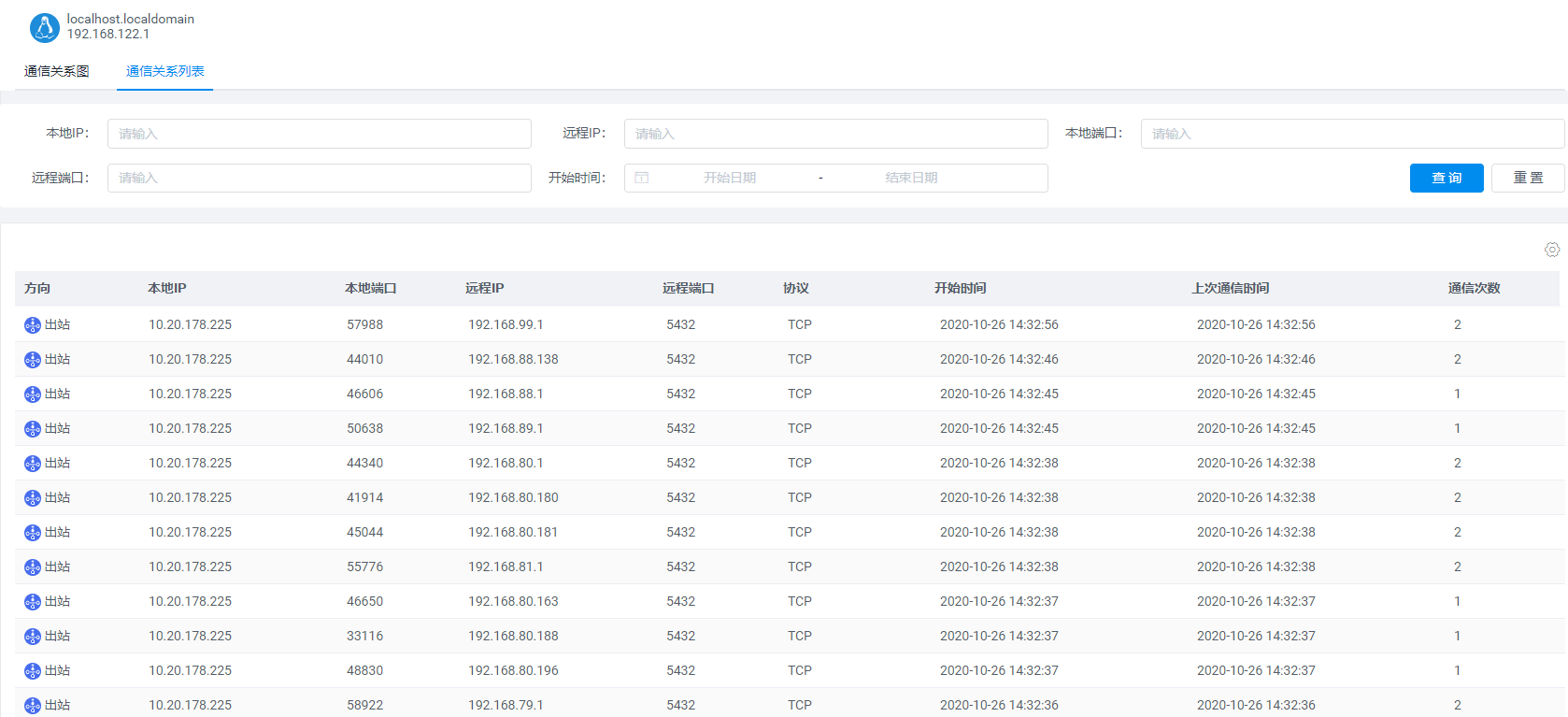
Task: Click the 本地端口 column header
Action: click(371, 288)
